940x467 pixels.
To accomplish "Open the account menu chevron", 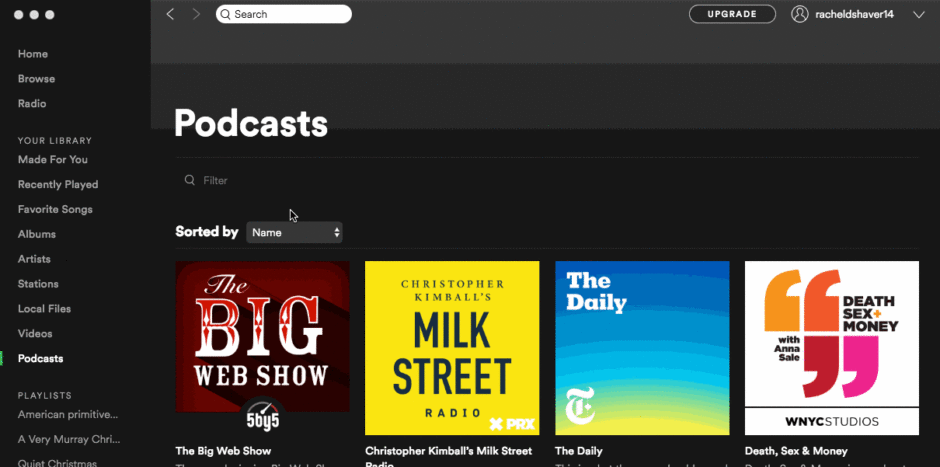I will [918, 15].
